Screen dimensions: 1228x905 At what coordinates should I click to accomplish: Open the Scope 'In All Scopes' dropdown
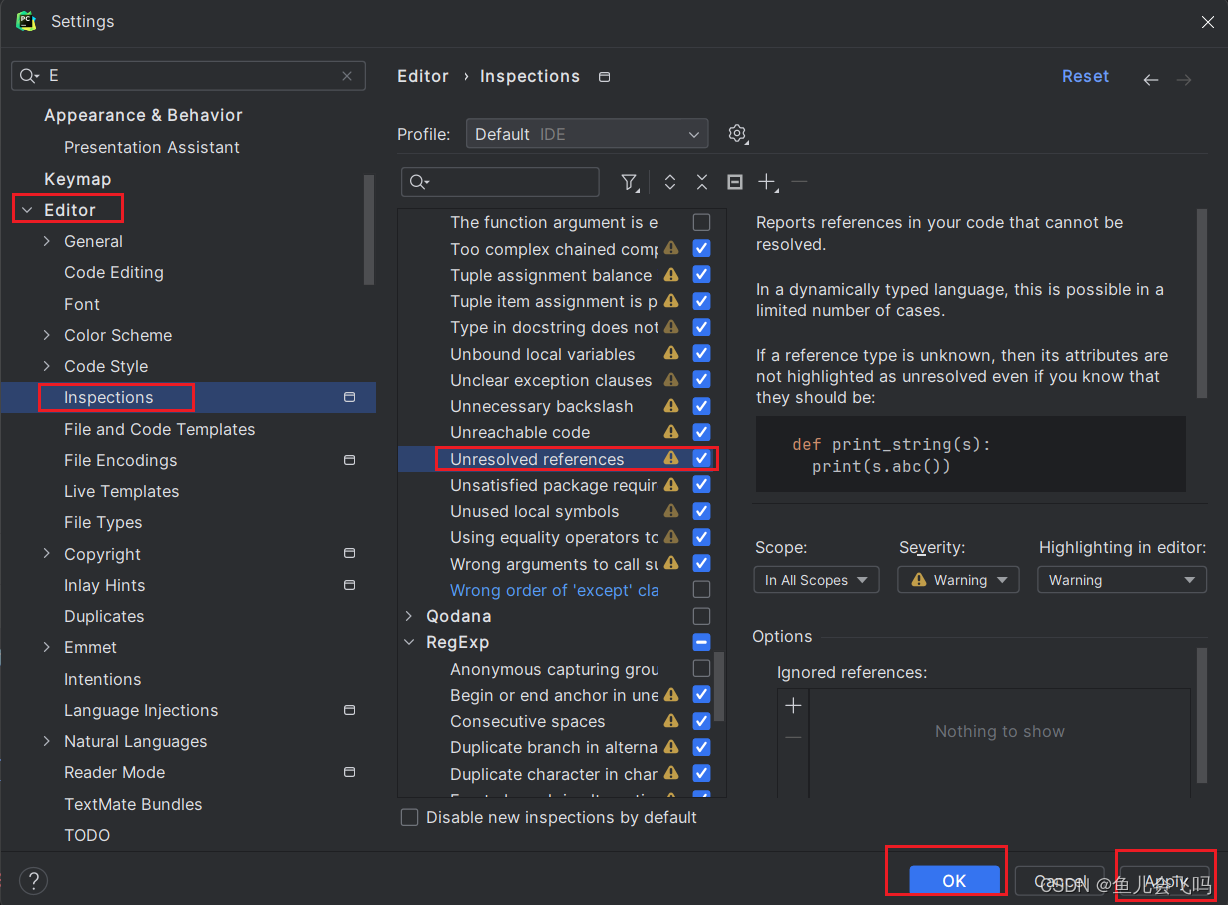pos(816,580)
